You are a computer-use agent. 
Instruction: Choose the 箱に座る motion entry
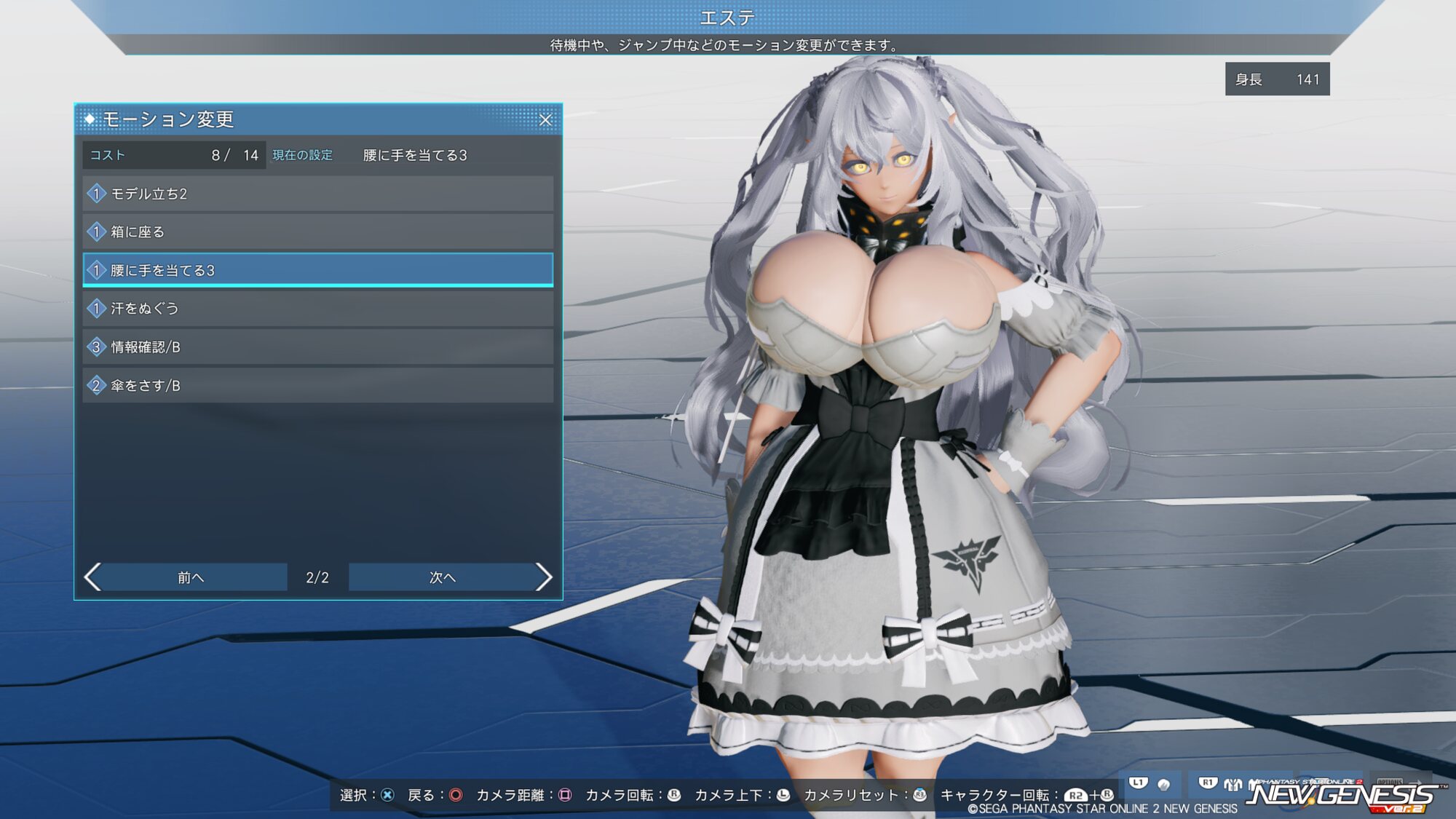(x=317, y=232)
